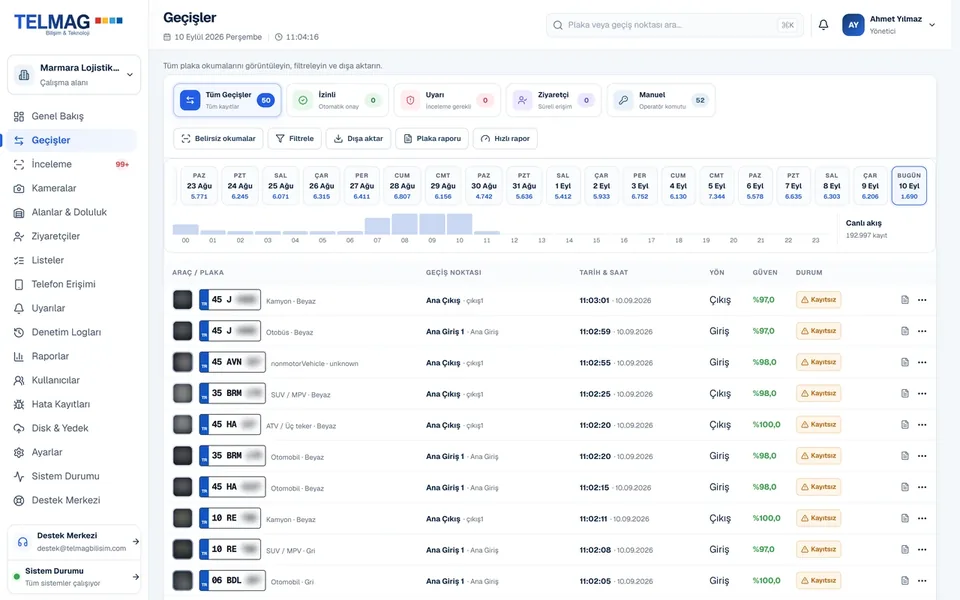Screen dimensions: 960x600
Task: Switch to the Ziyaretçi tab
Action: 553,100
